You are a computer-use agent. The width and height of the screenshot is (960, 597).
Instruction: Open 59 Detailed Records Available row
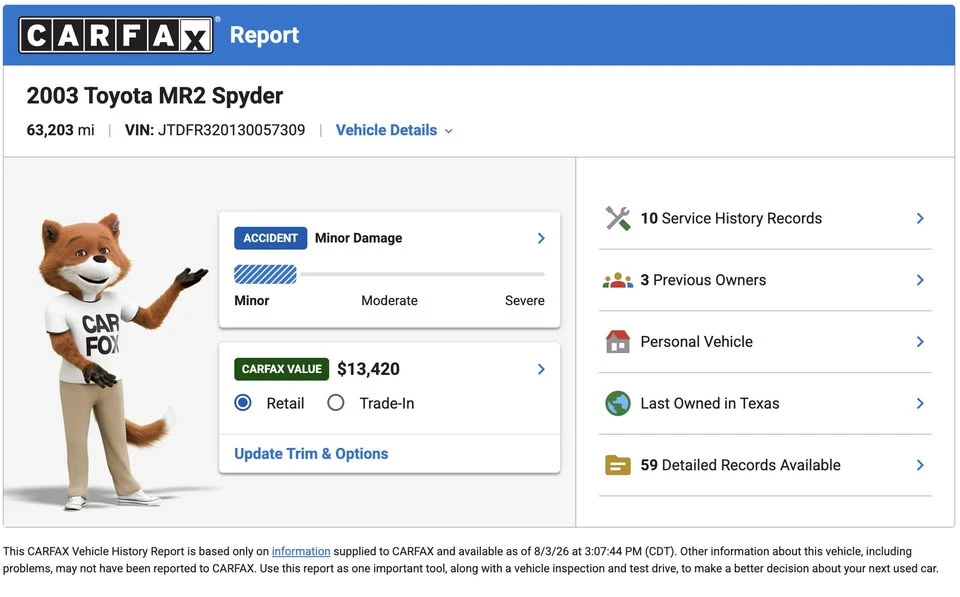(x=765, y=465)
